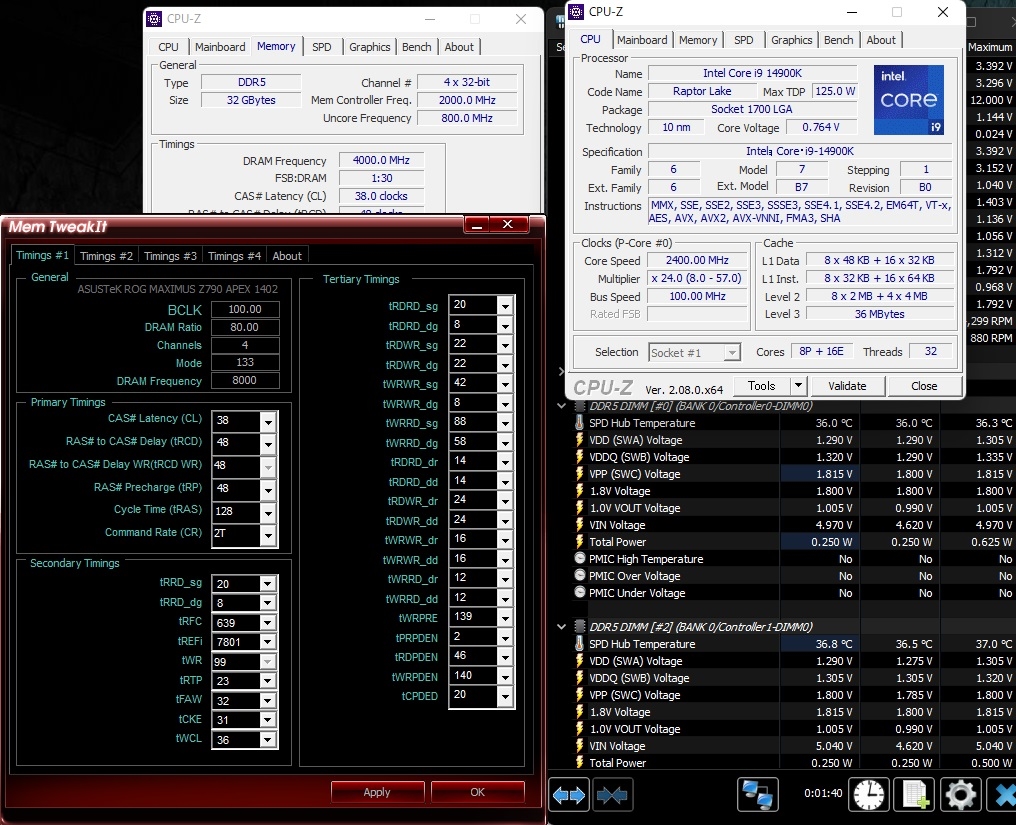Screen dimensions: 1016x825
Task: Click the lightning icon beside VDDQ (SWB) Voltage of DIMM #0
Action: [579, 457]
